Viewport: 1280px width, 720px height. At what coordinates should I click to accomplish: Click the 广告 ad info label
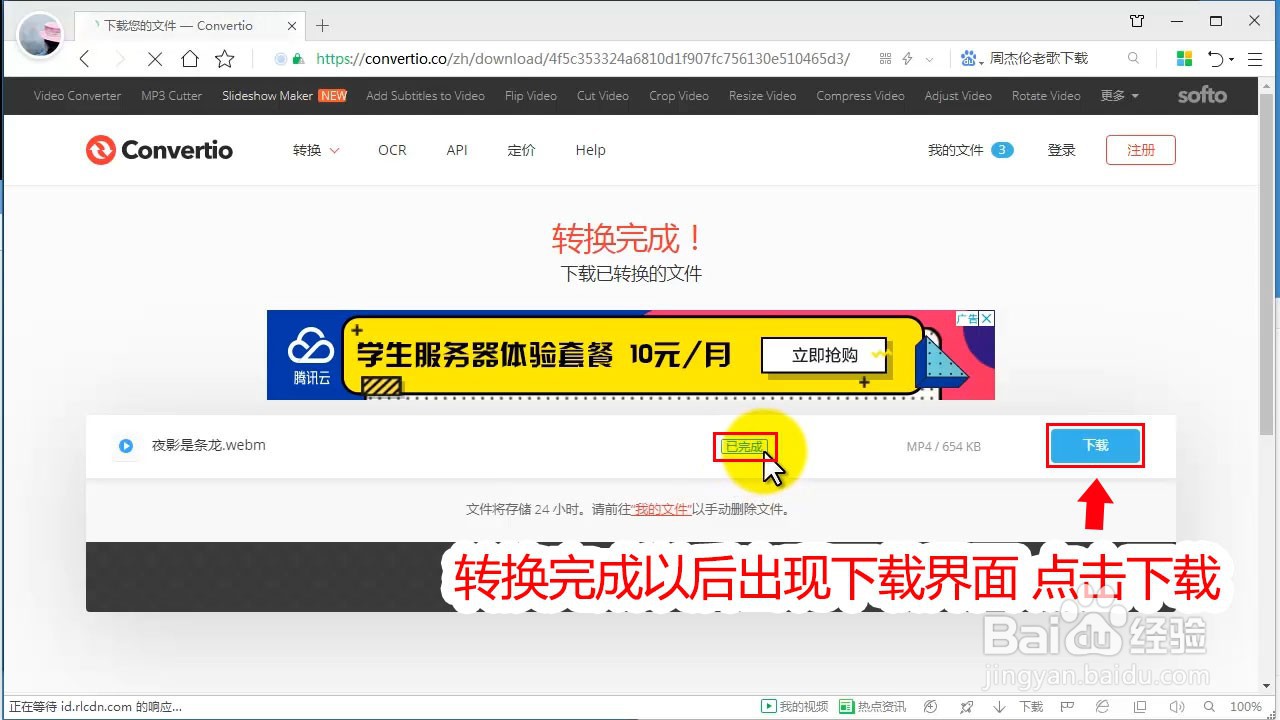pyautogui.click(x=966, y=319)
